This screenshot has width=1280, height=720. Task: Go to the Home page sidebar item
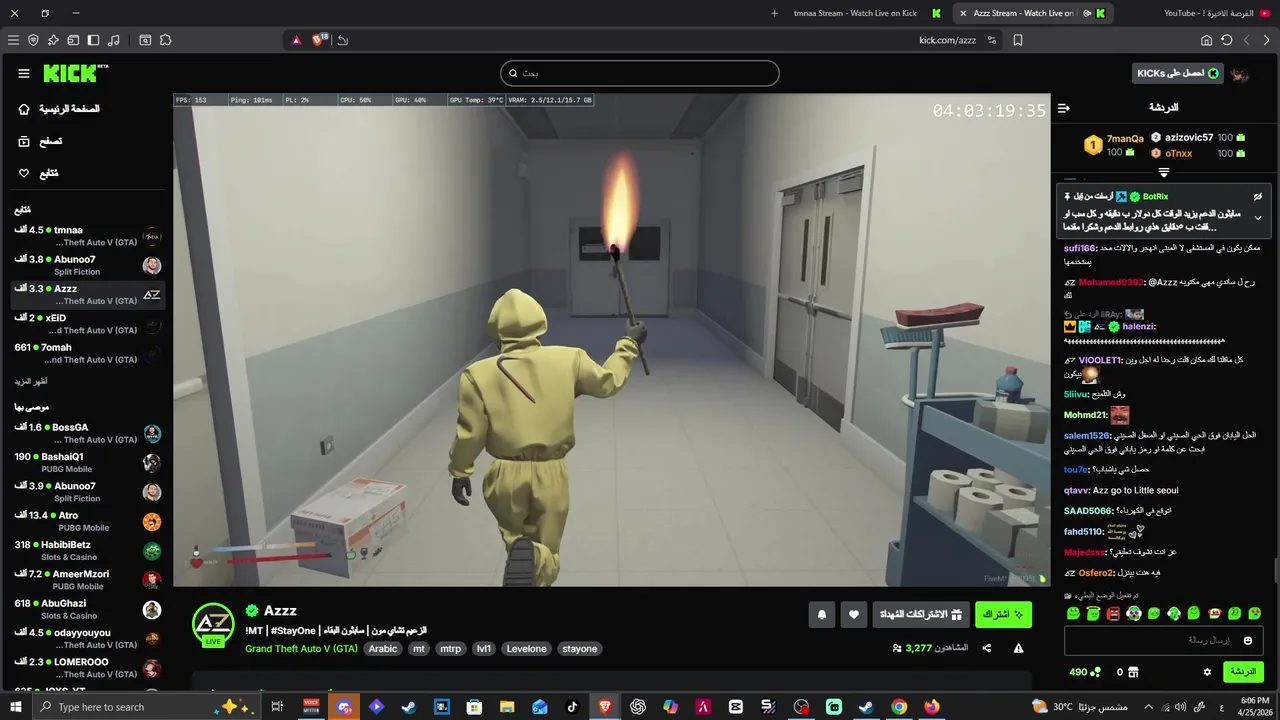(60, 109)
